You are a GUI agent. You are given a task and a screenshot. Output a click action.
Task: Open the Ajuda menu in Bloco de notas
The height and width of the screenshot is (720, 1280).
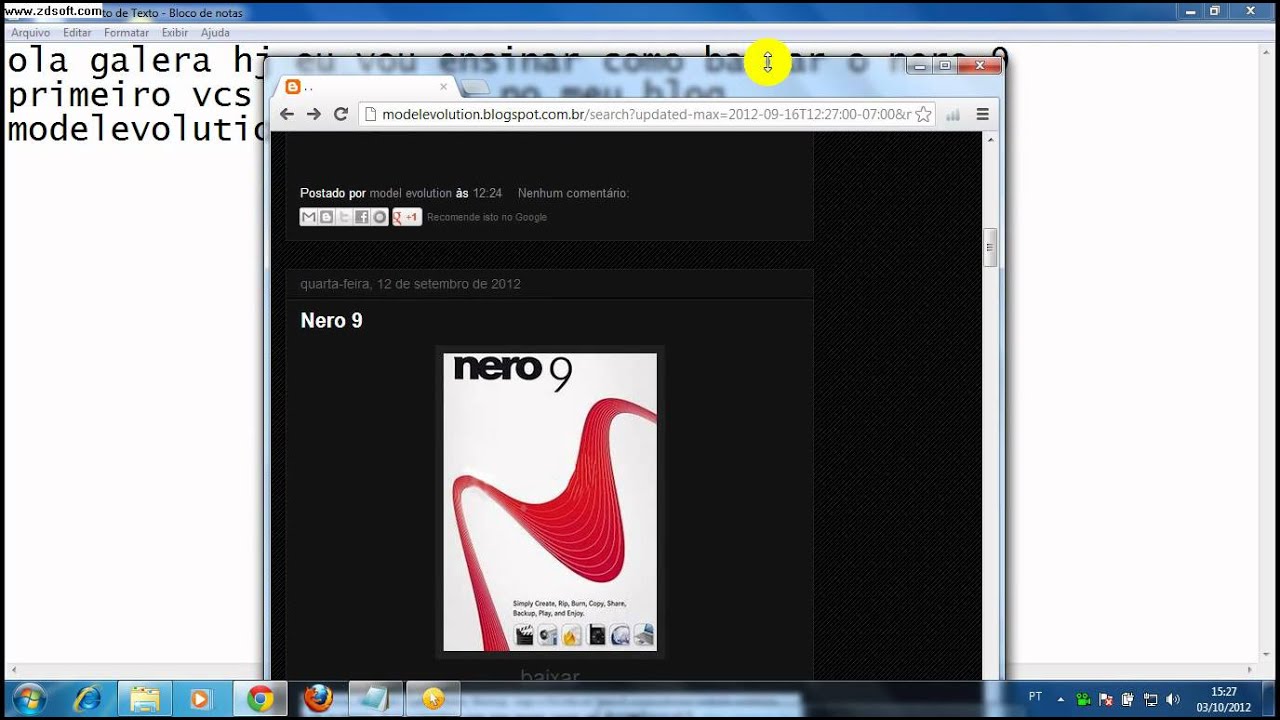coord(215,33)
